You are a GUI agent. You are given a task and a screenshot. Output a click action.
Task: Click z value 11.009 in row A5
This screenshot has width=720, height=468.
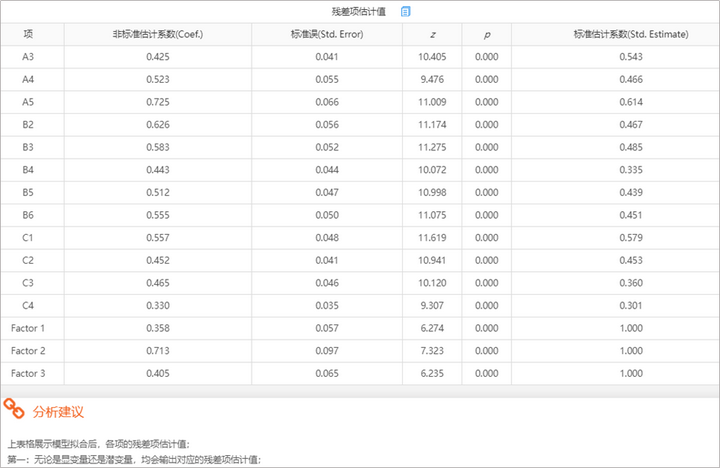[432, 101]
